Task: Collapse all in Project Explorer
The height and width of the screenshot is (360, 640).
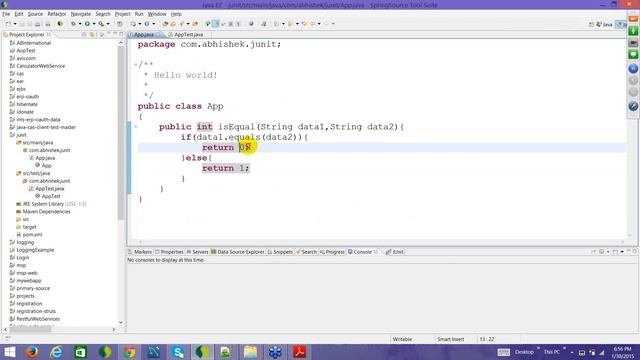Action: 84,35
